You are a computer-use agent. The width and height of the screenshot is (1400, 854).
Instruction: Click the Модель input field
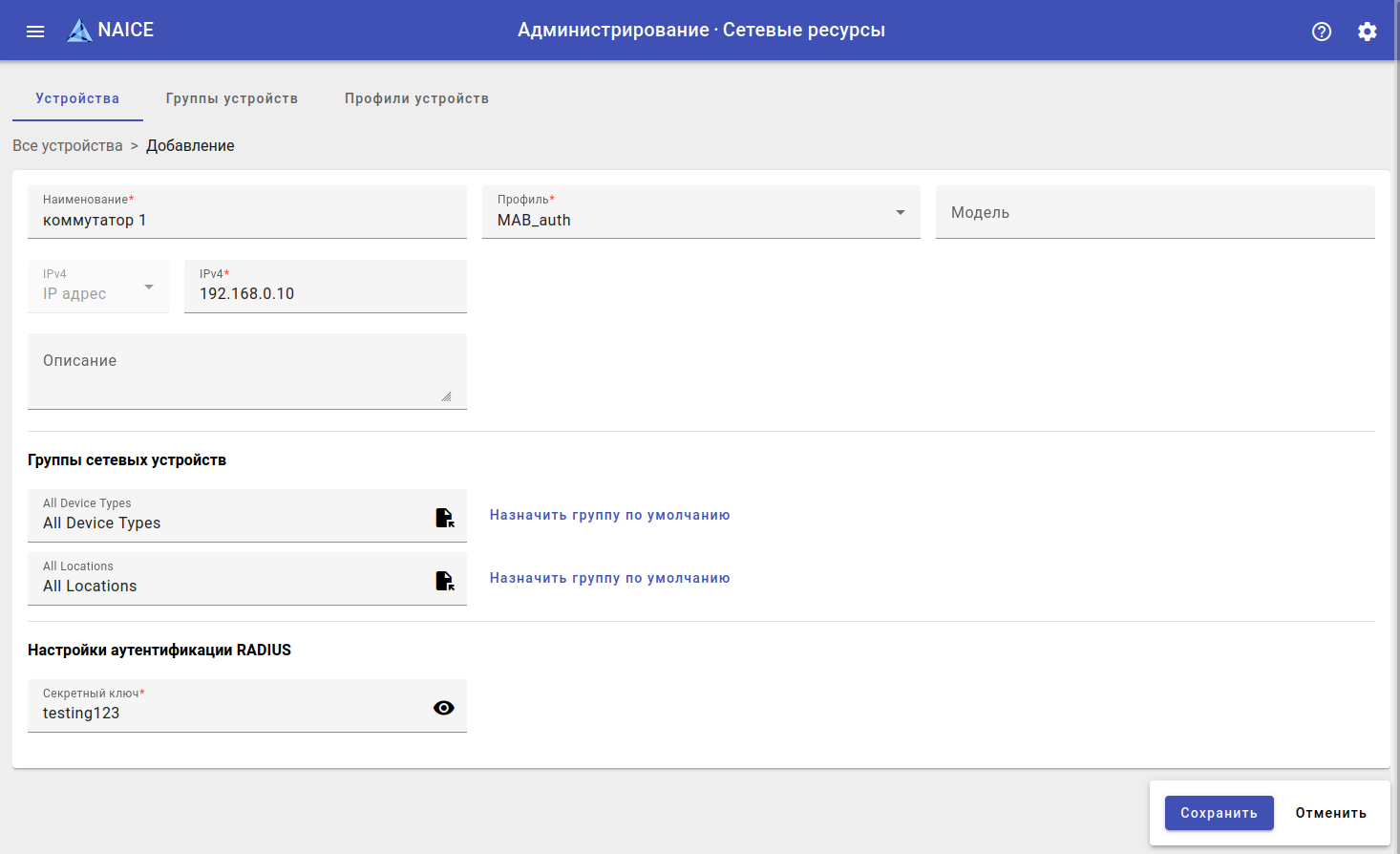[x=1155, y=213]
